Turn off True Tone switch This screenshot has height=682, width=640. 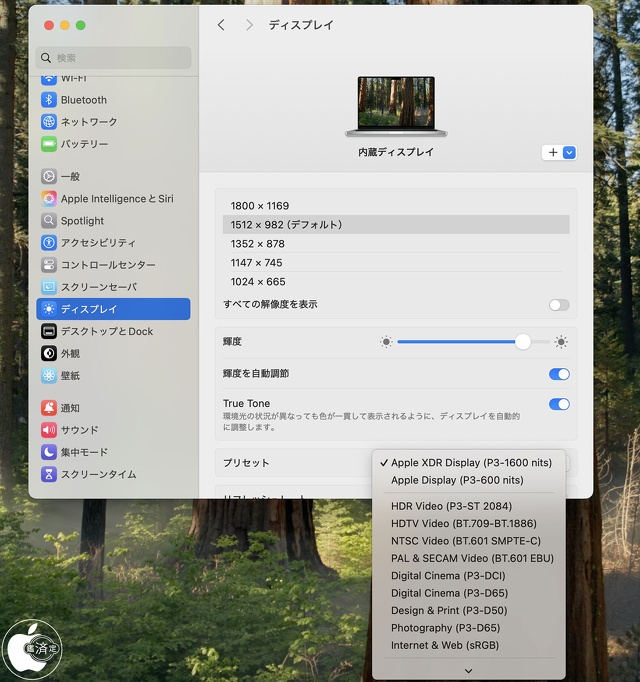[559, 404]
